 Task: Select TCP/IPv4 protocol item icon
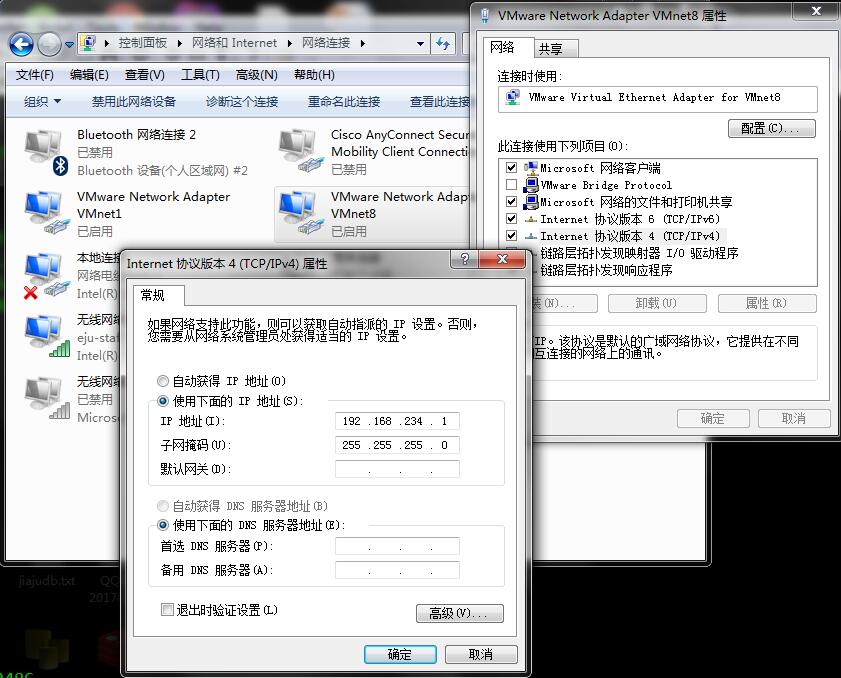pos(530,236)
